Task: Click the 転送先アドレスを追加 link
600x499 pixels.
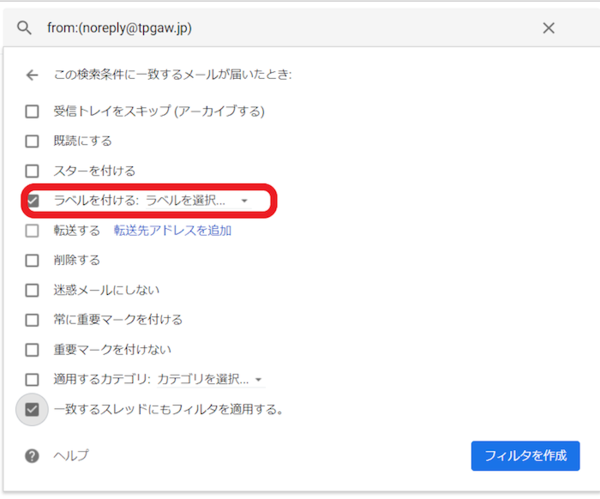Action: tap(173, 230)
